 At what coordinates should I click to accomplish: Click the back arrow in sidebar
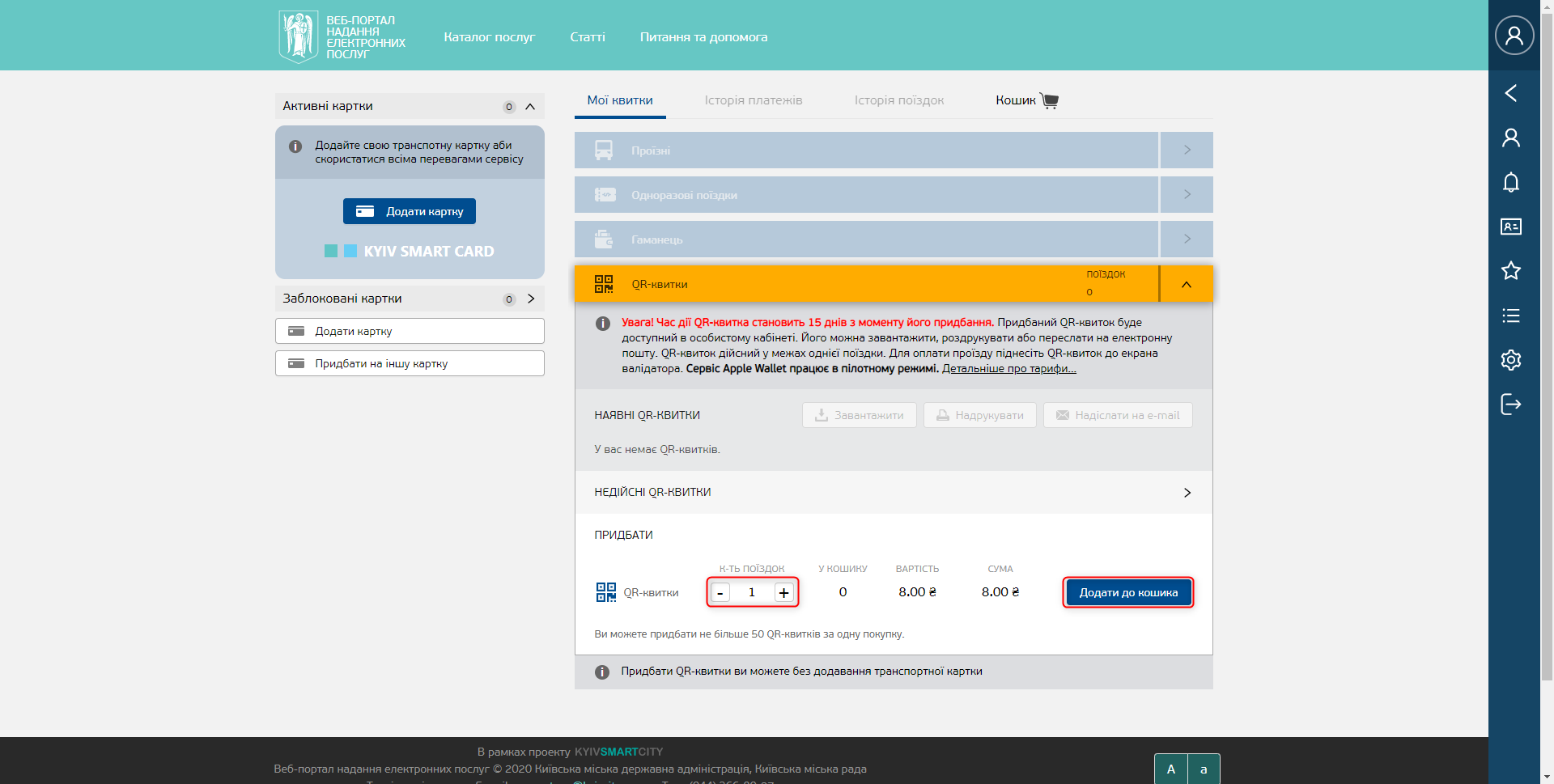pyautogui.click(x=1510, y=93)
